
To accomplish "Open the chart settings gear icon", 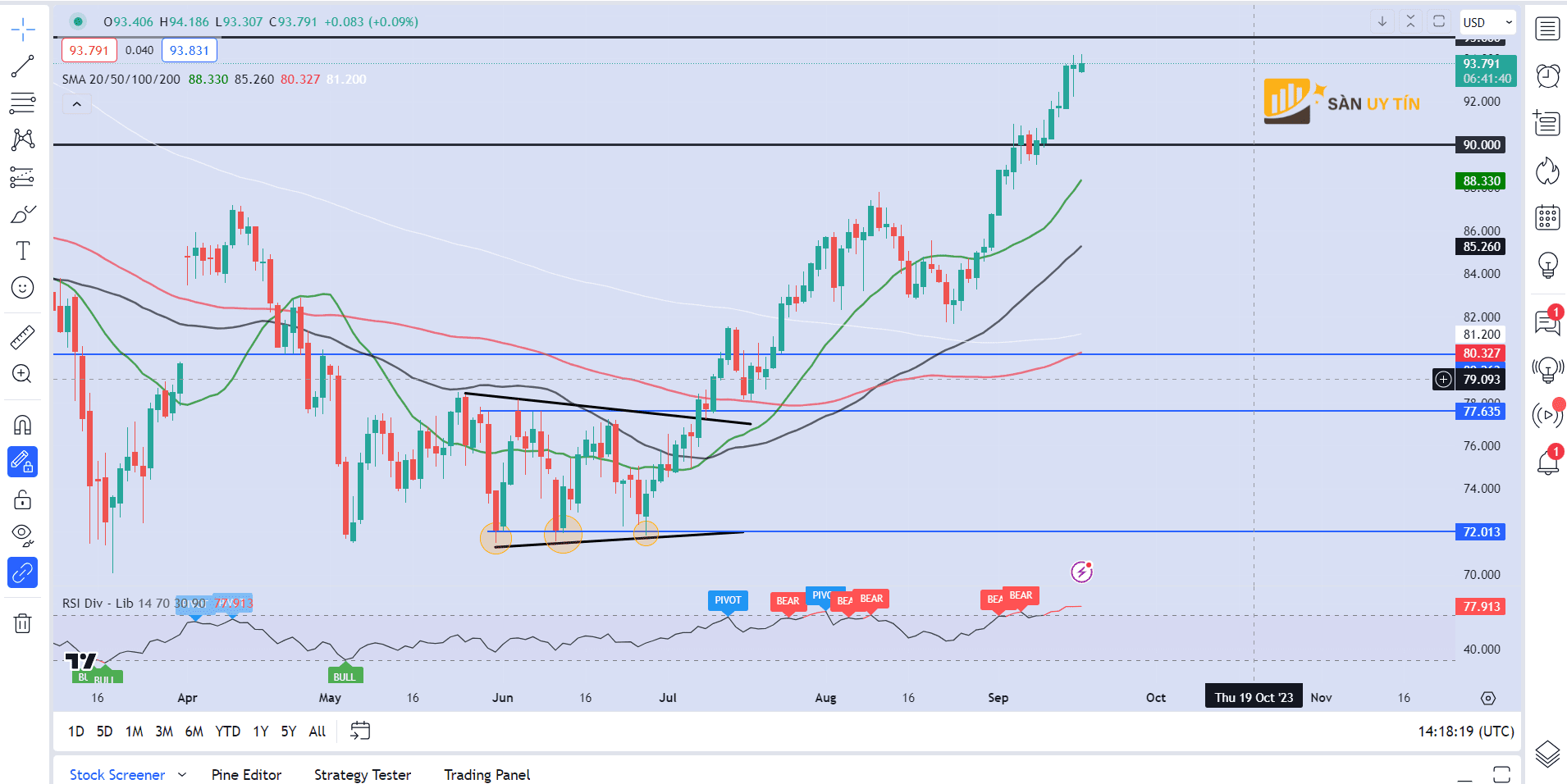I will point(1488,698).
